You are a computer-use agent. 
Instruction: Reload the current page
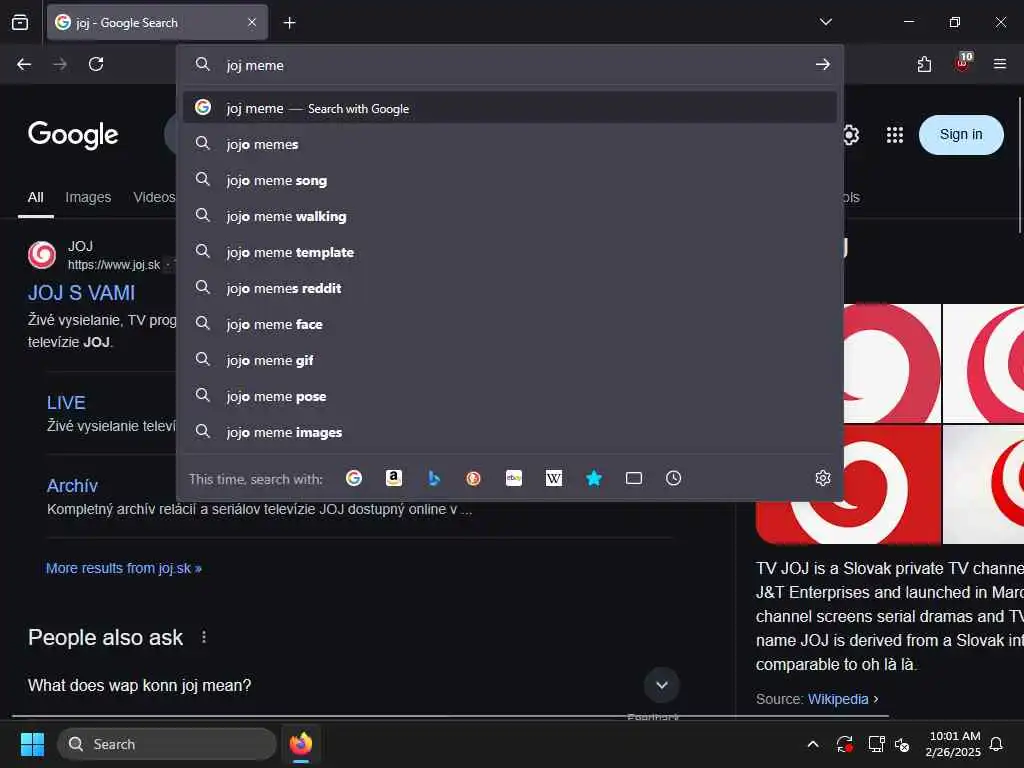[96, 64]
